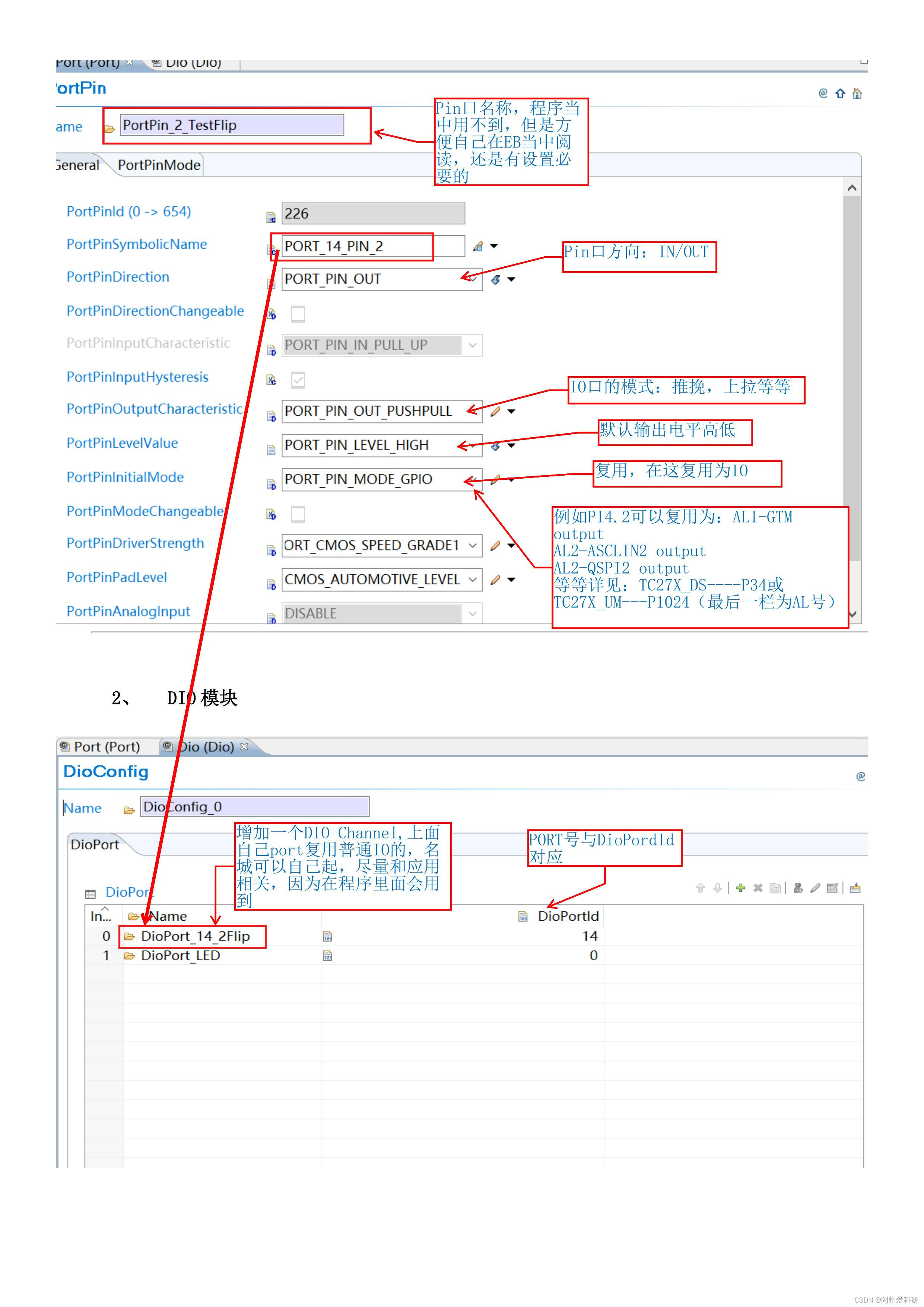Expand black arrow menu beside PortPinPadLevel
The height and width of the screenshot is (1307, 924).
coord(511,580)
